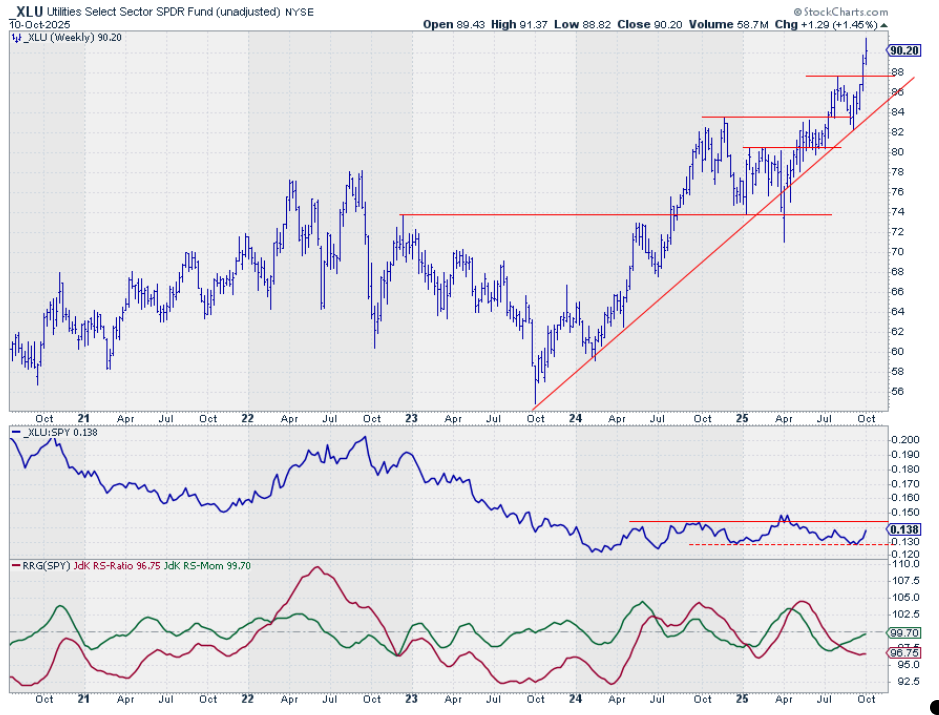This screenshot has height=715, width=939.
Task: Click the boxed 96.75 RS-Ratio axis label
Action: [x=904, y=653]
